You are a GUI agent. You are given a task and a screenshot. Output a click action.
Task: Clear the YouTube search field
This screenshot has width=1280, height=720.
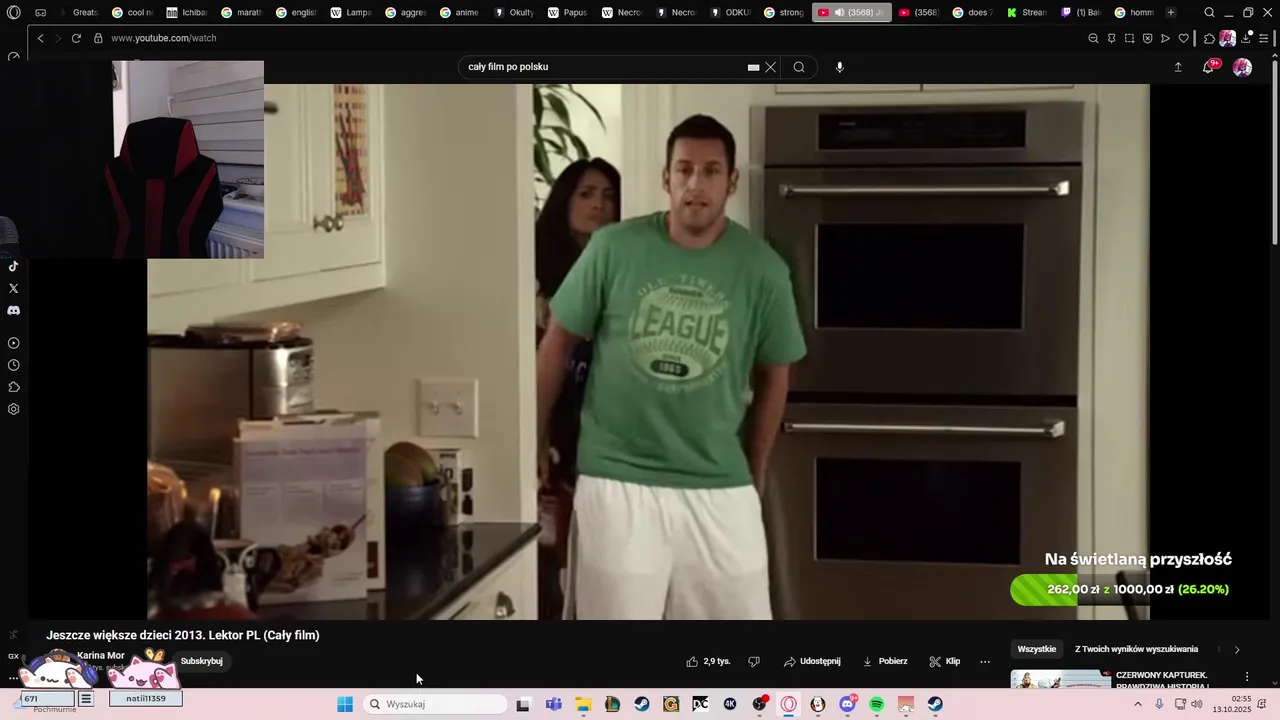point(770,67)
